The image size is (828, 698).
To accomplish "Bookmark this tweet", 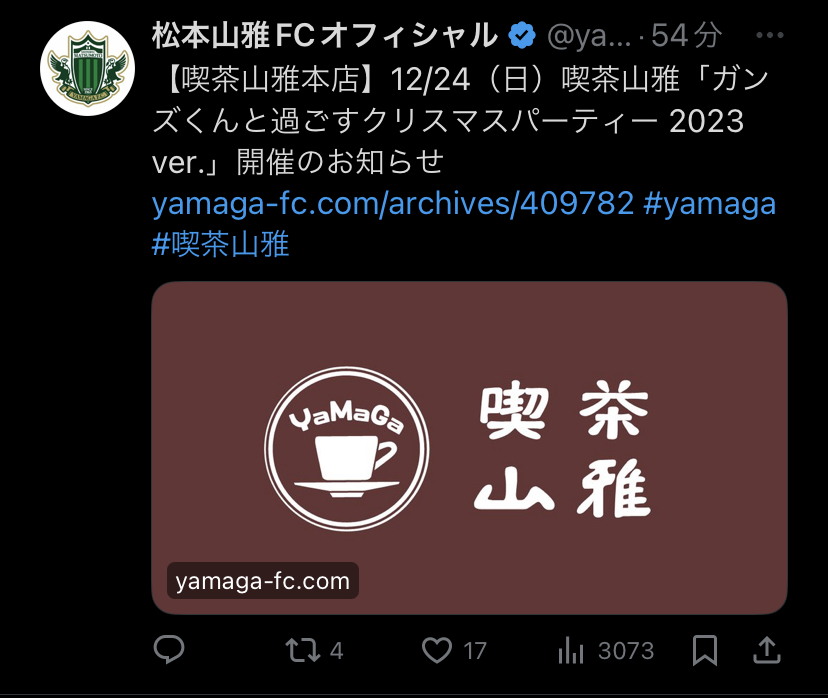I will pyautogui.click(x=705, y=650).
